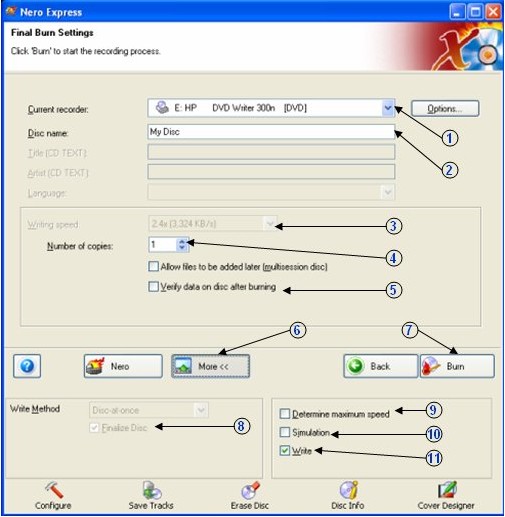Minimize the Nero Express window

[x=457, y=12]
